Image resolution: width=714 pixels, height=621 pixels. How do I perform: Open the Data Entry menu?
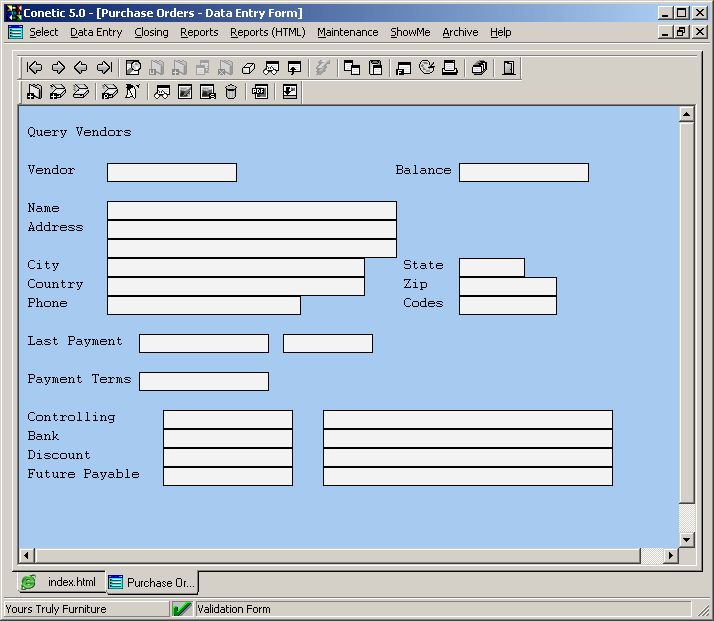96,32
